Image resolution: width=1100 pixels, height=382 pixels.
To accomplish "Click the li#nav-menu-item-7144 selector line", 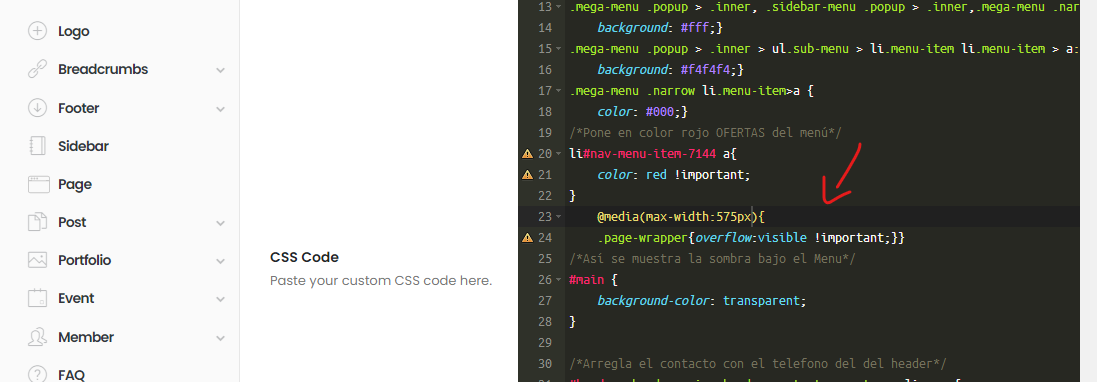I will tap(653, 154).
